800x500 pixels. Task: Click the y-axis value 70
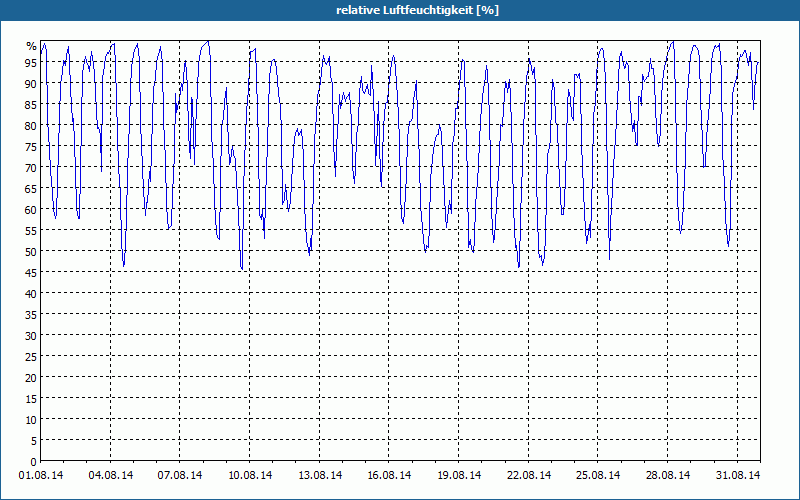(x=31, y=167)
